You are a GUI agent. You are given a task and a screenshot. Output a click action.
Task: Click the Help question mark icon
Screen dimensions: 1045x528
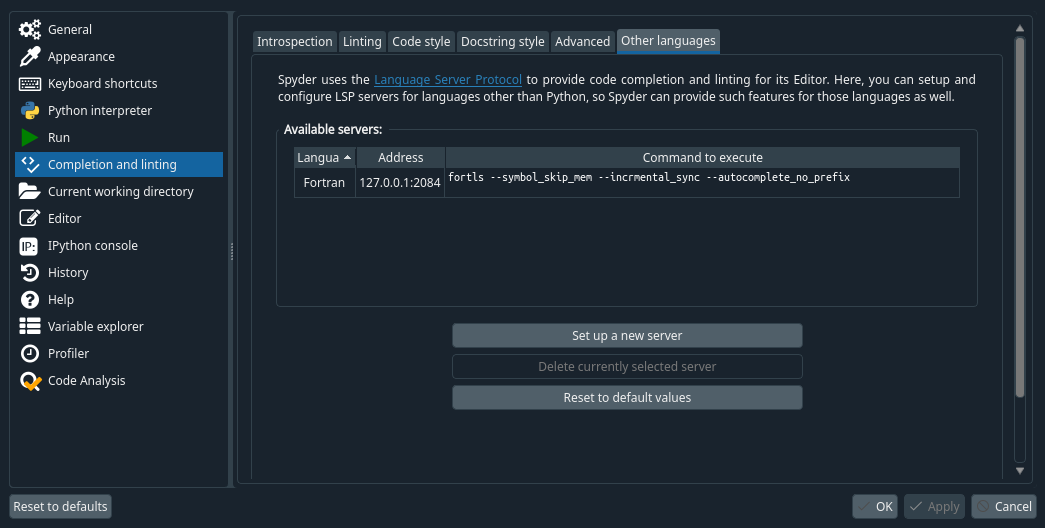[30, 299]
